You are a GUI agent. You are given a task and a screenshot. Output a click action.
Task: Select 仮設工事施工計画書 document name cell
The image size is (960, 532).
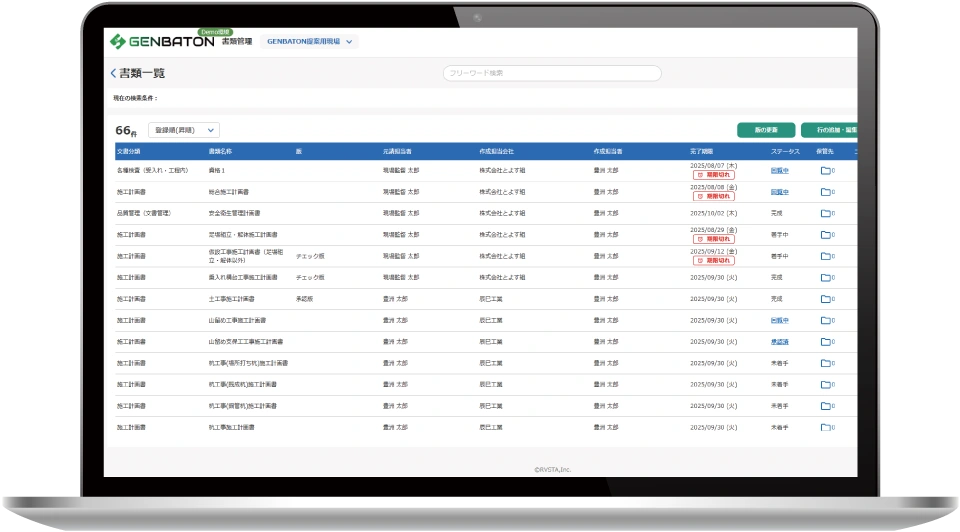point(246,257)
